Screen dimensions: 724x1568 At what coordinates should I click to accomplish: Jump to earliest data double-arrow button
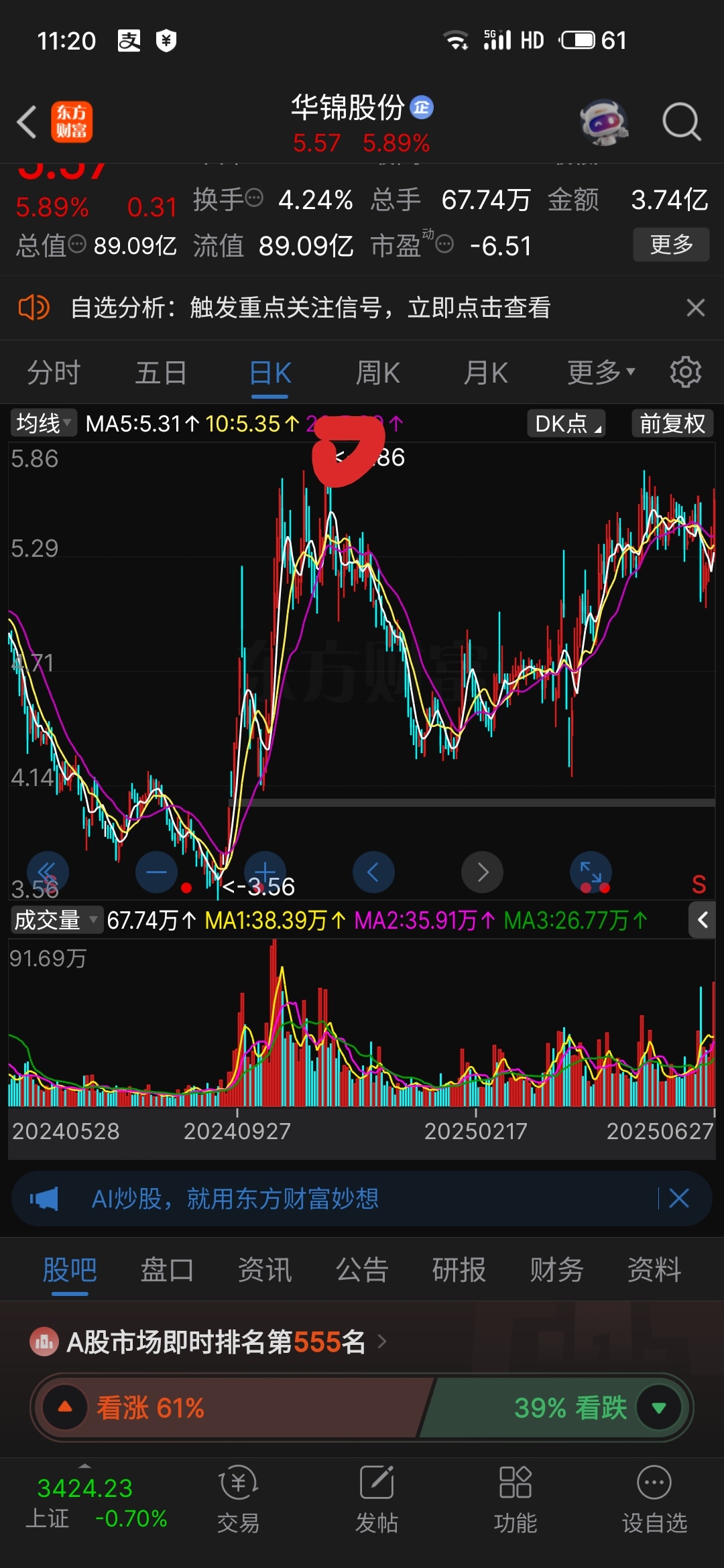47,872
